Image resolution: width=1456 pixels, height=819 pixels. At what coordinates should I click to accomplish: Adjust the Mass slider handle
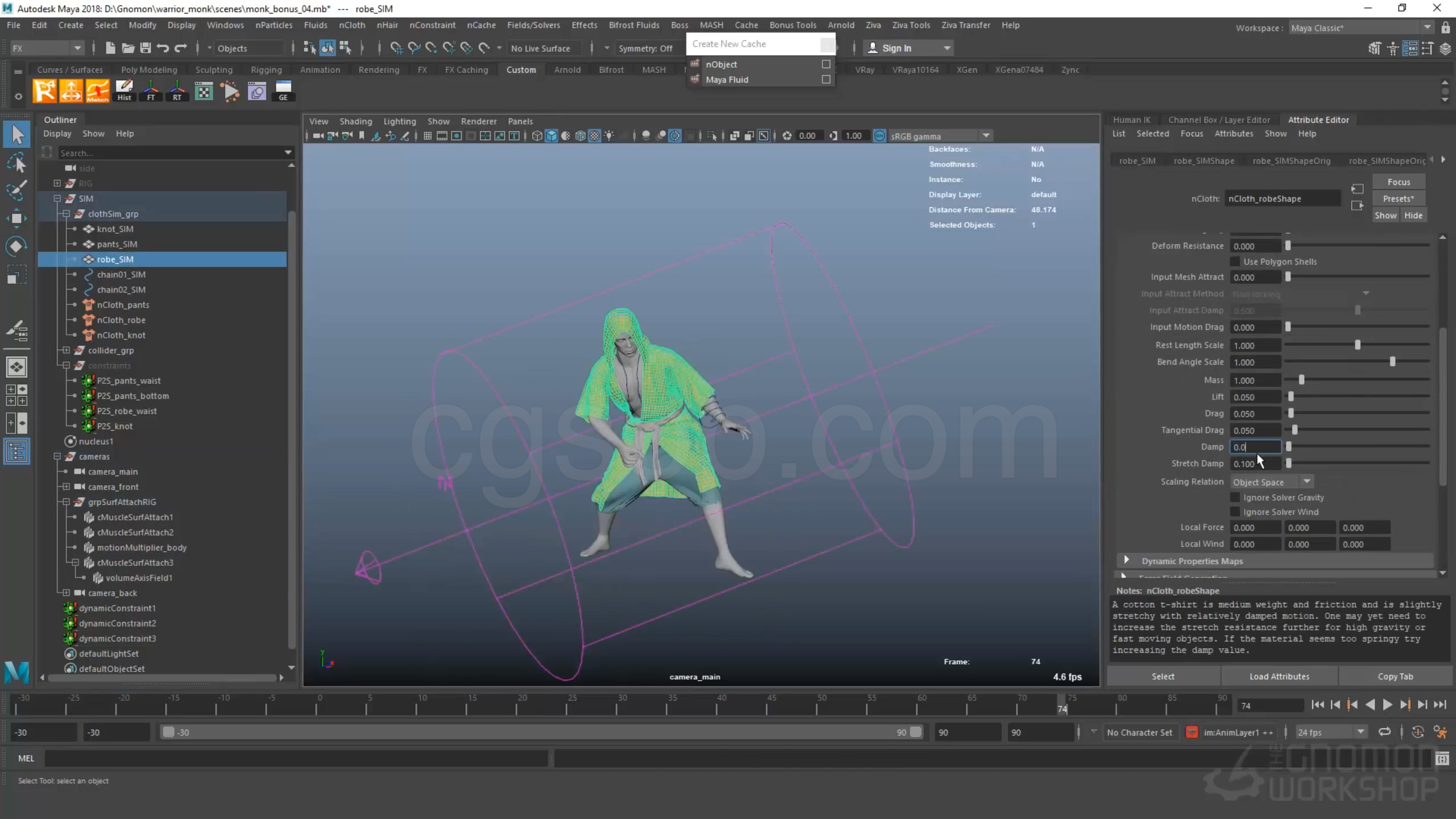1301,380
